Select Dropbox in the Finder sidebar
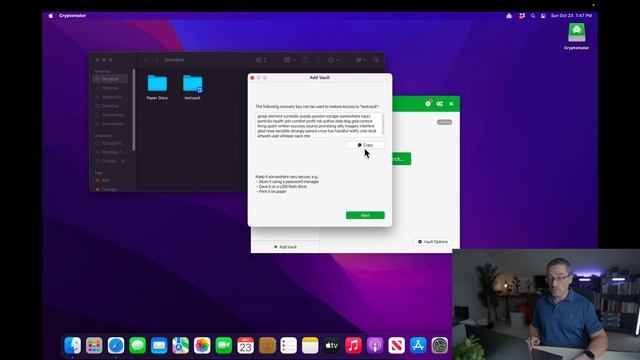640x360 pixels. 110,79
